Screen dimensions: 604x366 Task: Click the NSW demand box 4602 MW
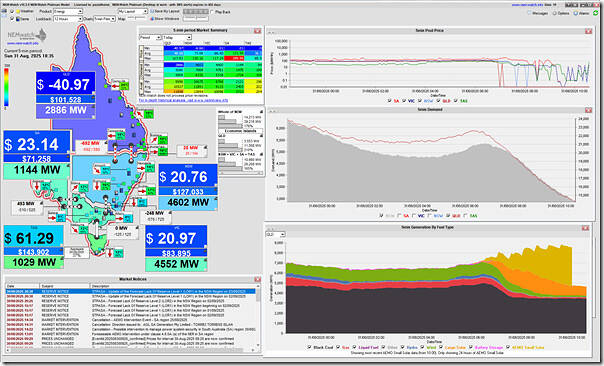(x=188, y=203)
